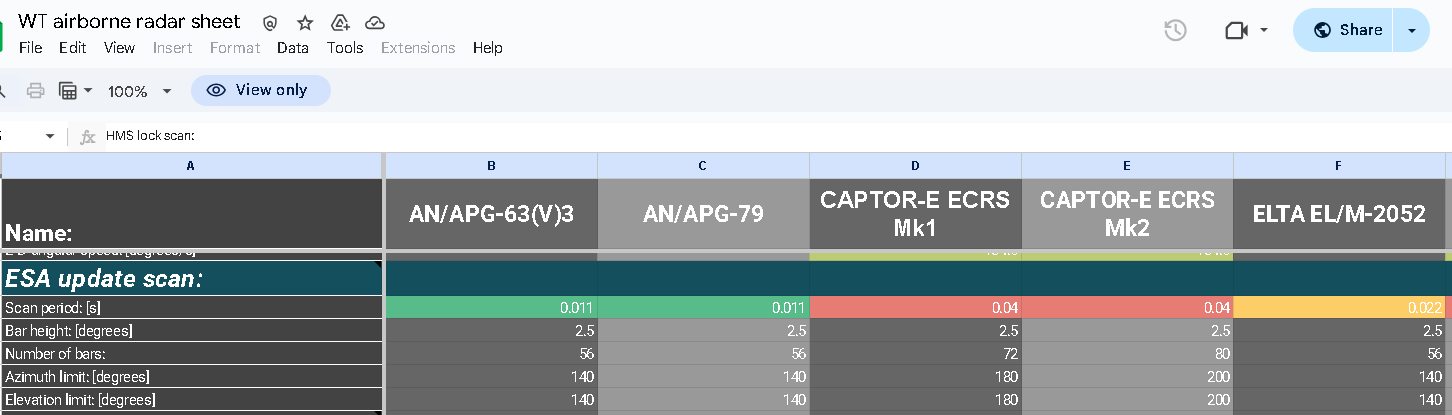Click the View only mode button
The height and width of the screenshot is (415, 1452).
pyautogui.click(x=260, y=90)
